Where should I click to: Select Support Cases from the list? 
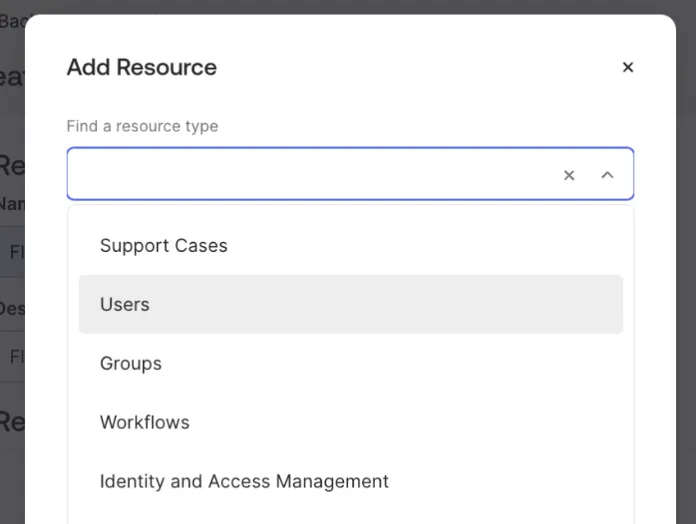pyautogui.click(x=351, y=245)
